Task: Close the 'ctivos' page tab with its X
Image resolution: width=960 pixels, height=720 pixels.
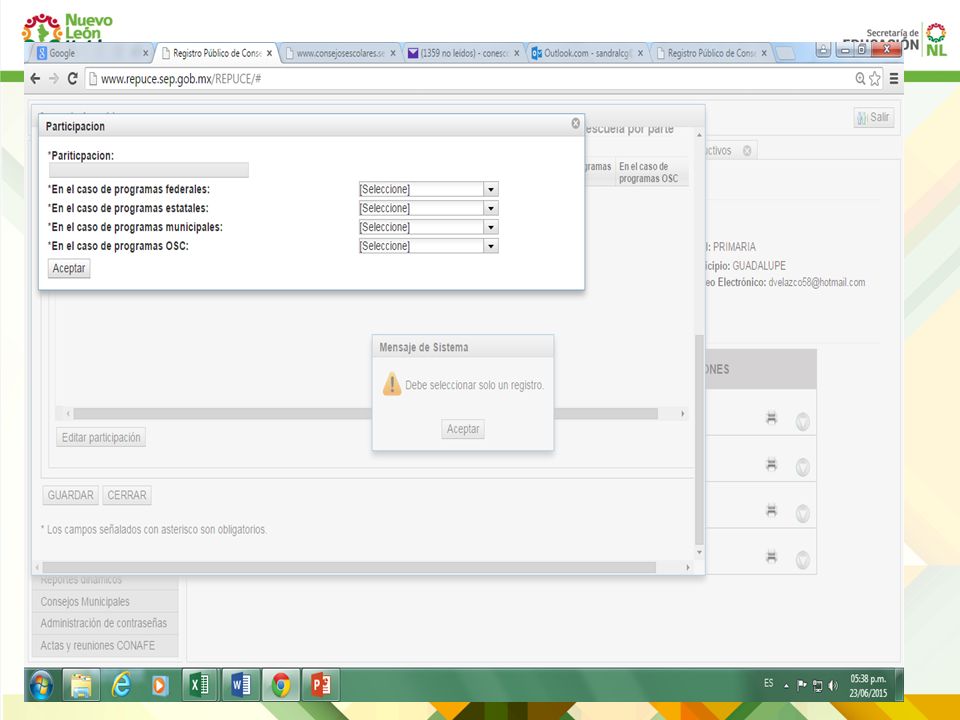Action: [x=747, y=151]
